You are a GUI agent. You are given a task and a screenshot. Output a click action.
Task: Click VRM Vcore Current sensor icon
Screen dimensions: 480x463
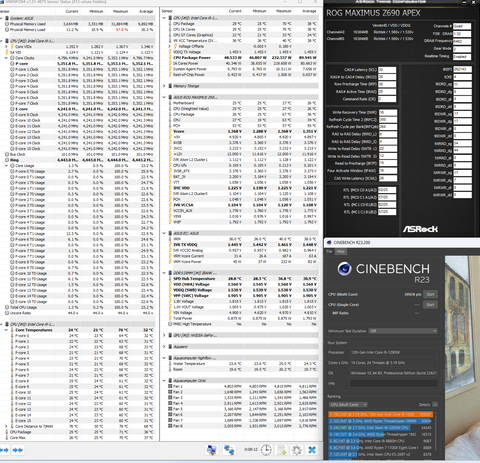[x=170, y=256]
